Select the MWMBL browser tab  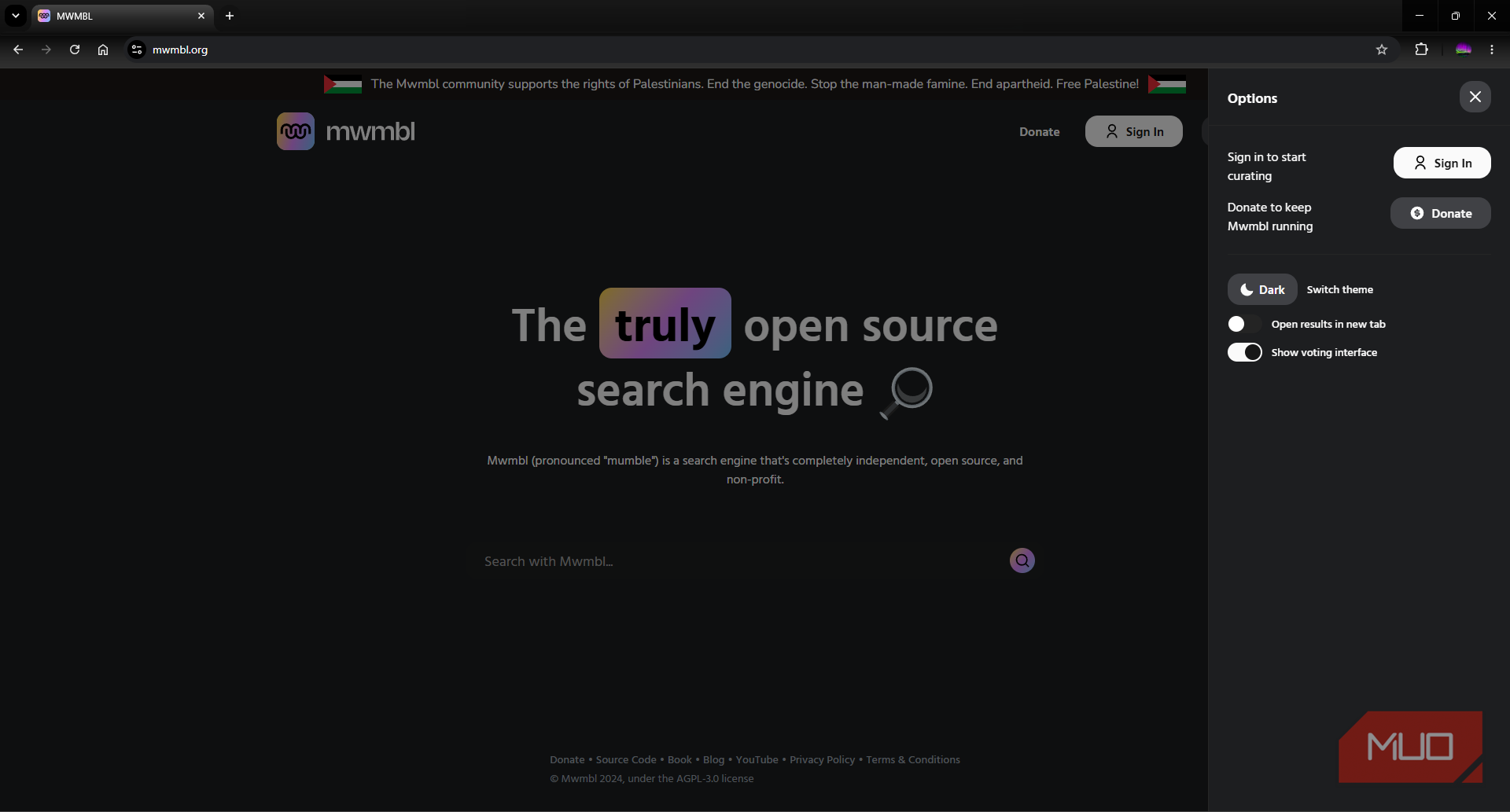(122, 16)
